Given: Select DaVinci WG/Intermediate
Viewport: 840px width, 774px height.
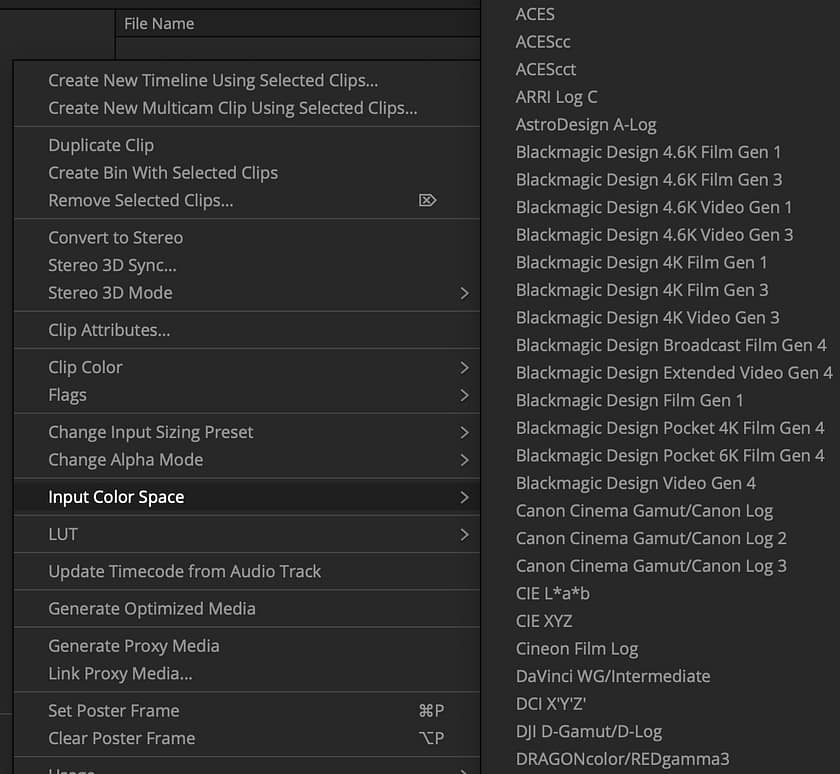Looking at the screenshot, I should point(613,677).
